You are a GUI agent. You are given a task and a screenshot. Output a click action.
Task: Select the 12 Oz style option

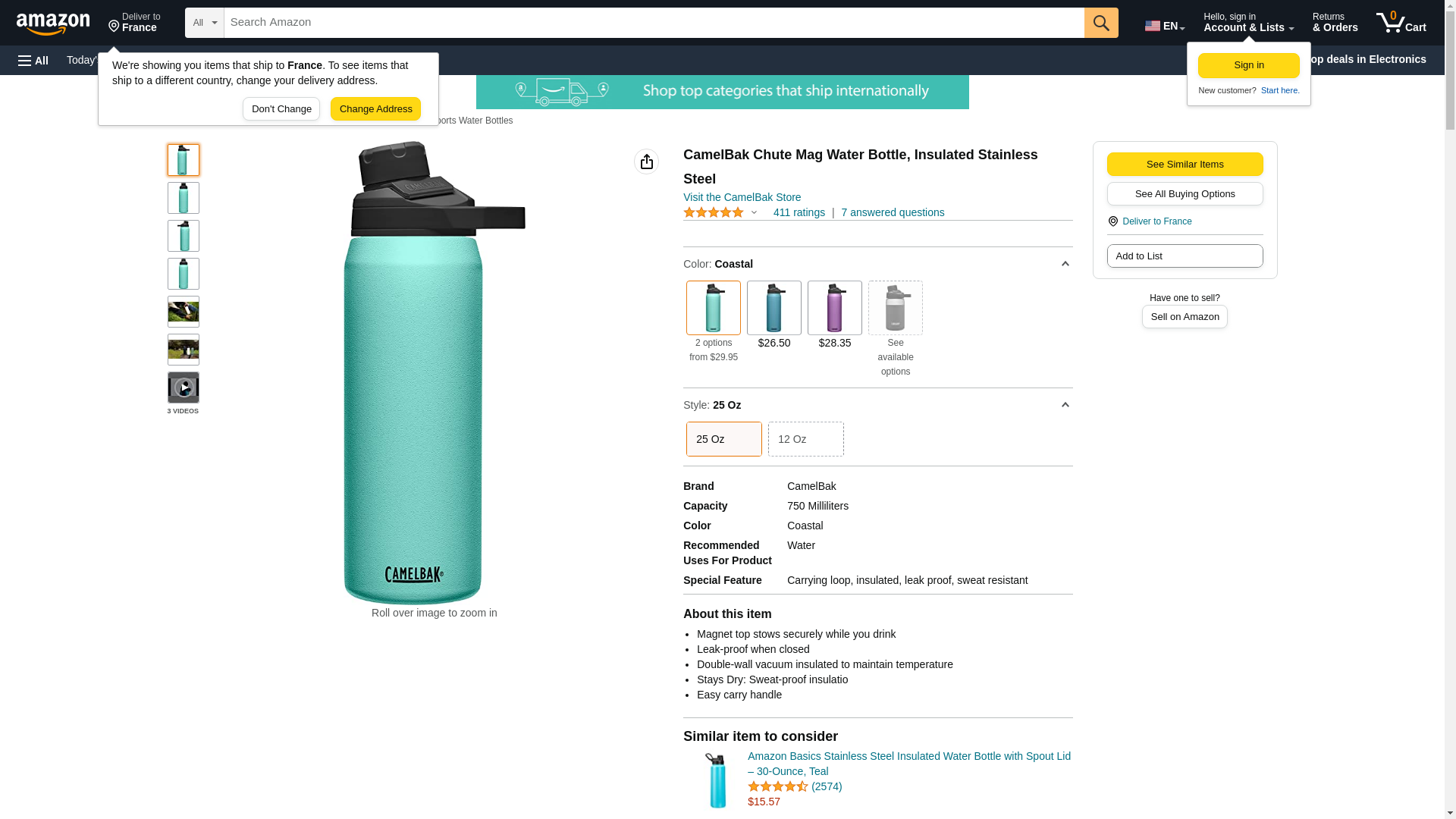click(806, 439)
